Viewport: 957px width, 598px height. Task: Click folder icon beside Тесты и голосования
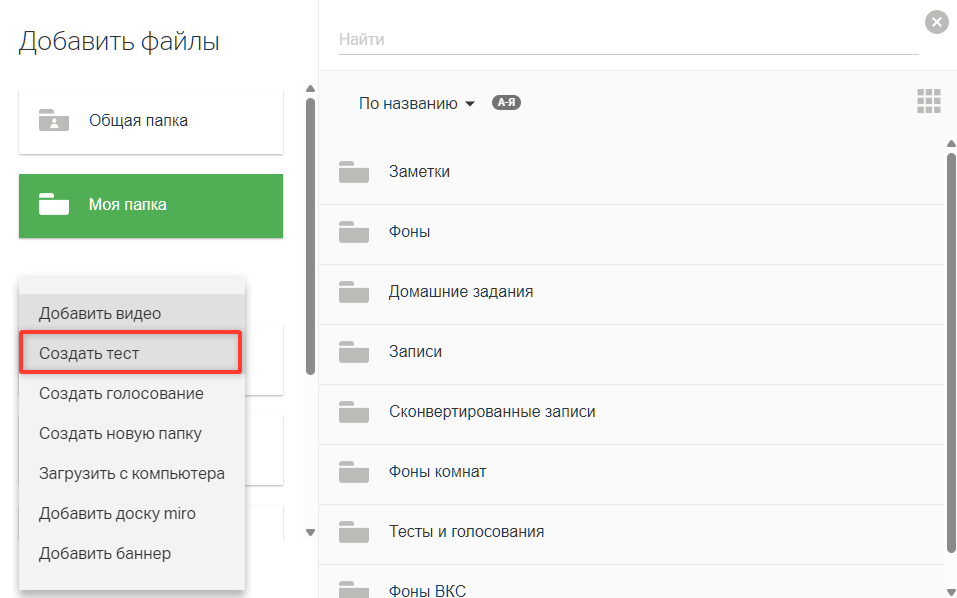tap(354, 531)
